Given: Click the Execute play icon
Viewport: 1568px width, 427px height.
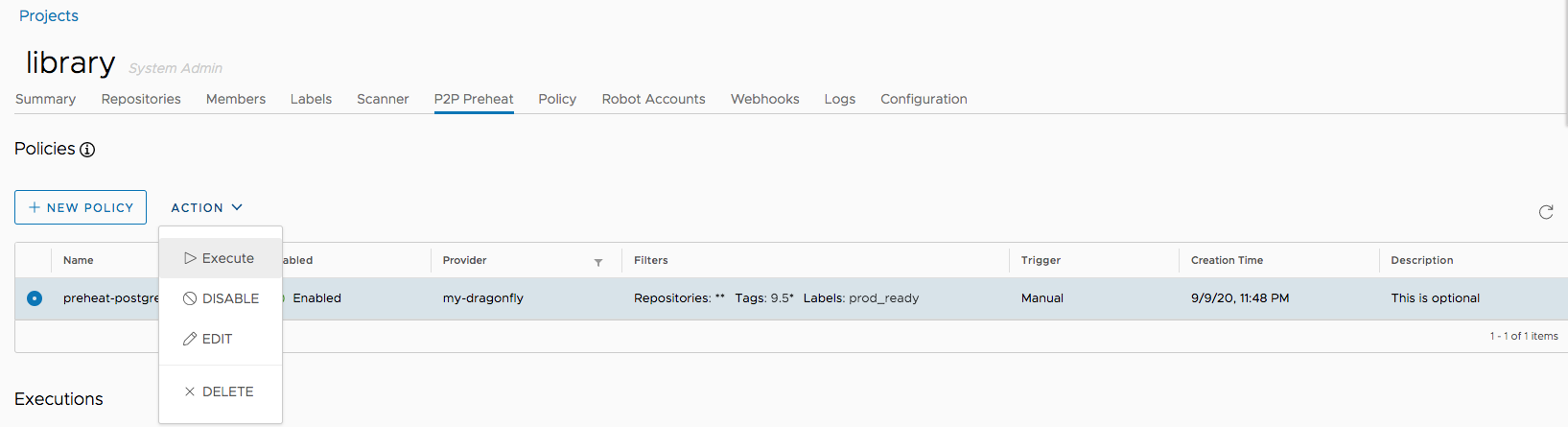Looking at the screenshot, I should [x=190, y=258].
